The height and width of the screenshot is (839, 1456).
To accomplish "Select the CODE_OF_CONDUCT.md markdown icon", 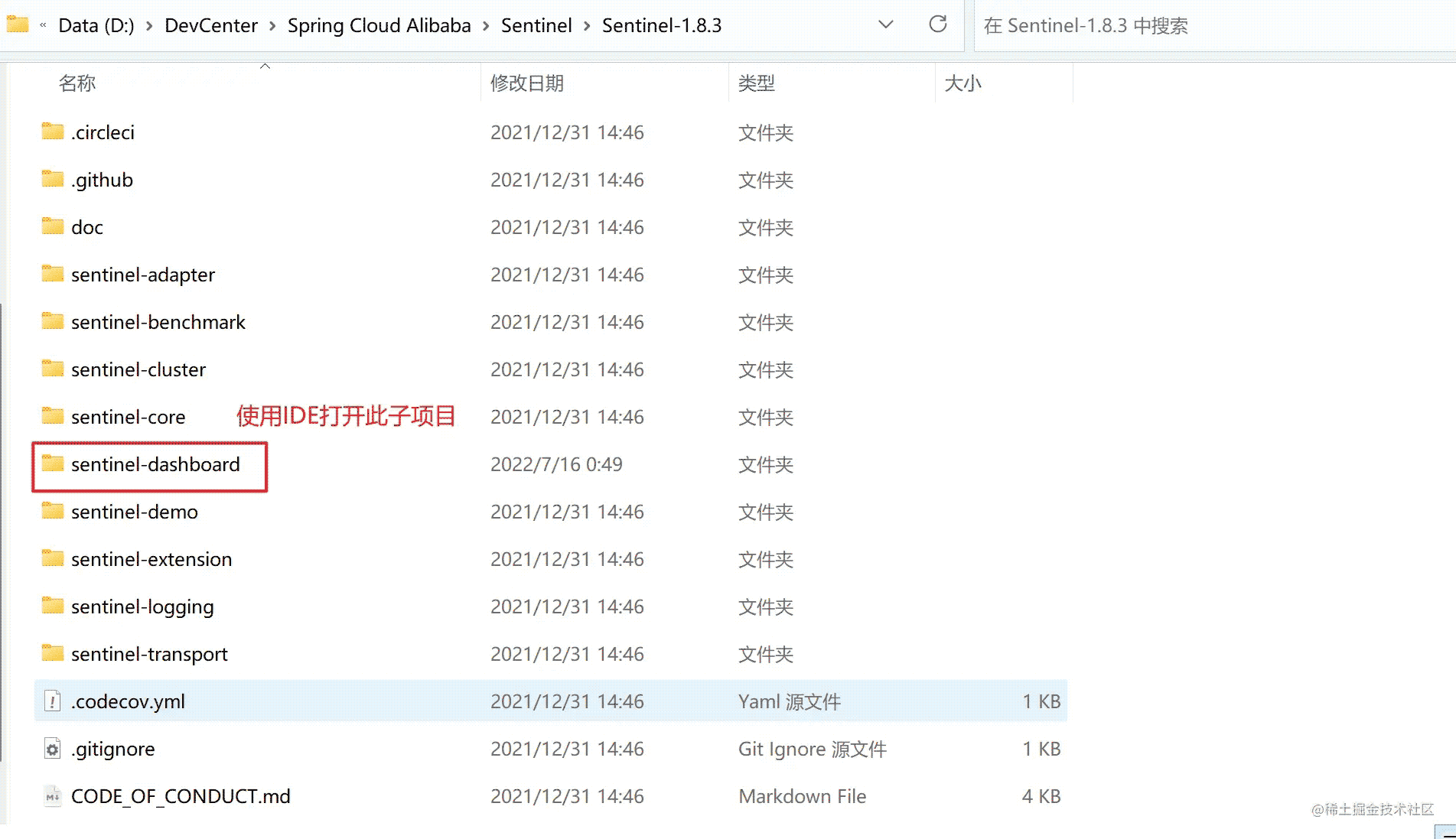I will pos(52,796).
